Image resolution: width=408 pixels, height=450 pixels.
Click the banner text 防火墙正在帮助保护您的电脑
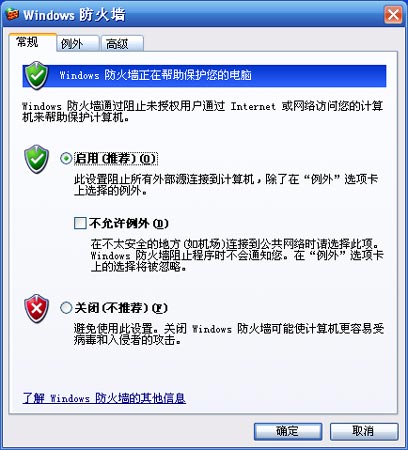point(178,75)
